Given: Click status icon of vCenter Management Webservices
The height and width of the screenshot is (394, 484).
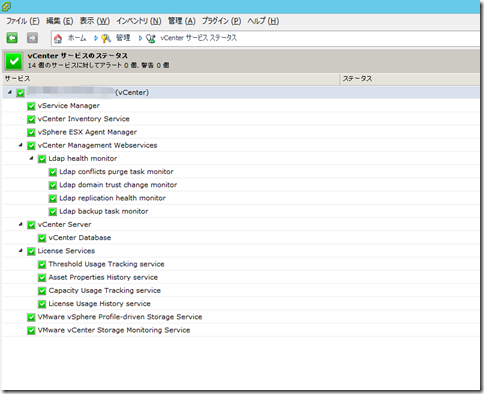Looking at the screenshot, I should (x=31, y=146).
